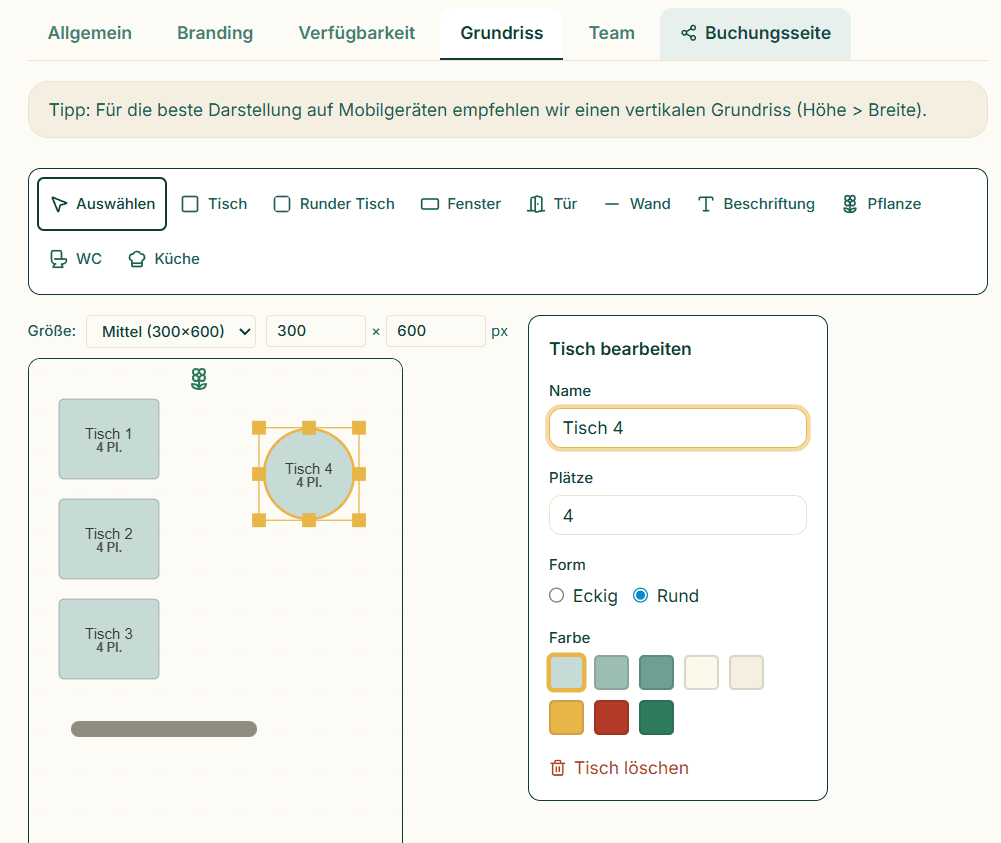Select Tisch 1 on the floor plan
The image size is (1001, 843).
[x=109, y=439]
